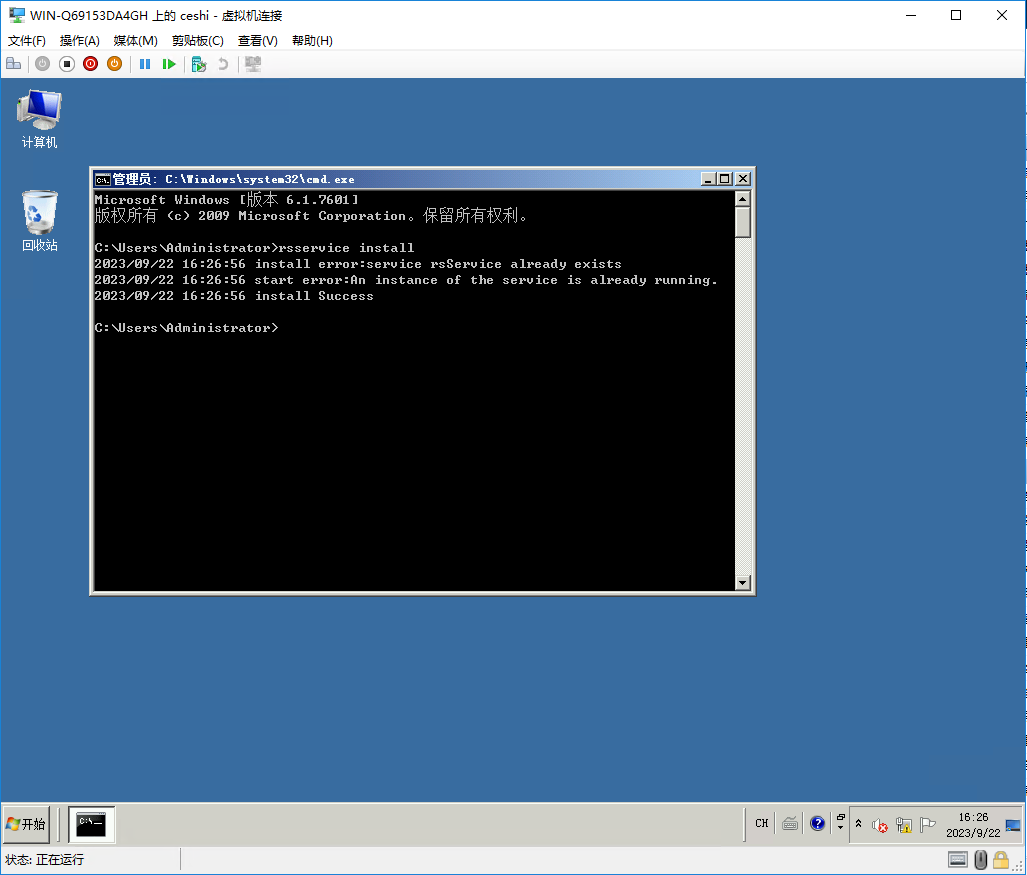Viewport: 1027px width, 875px height.
Task: Open the 文件(F) menu
Action: (x=27, y=41)
